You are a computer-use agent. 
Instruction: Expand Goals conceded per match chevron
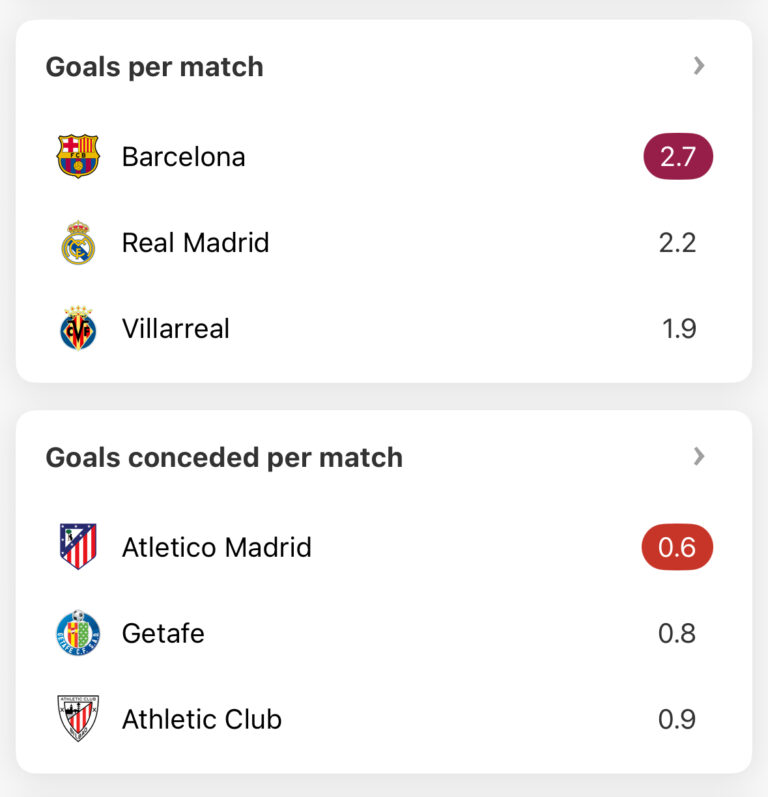pos(699,456)
